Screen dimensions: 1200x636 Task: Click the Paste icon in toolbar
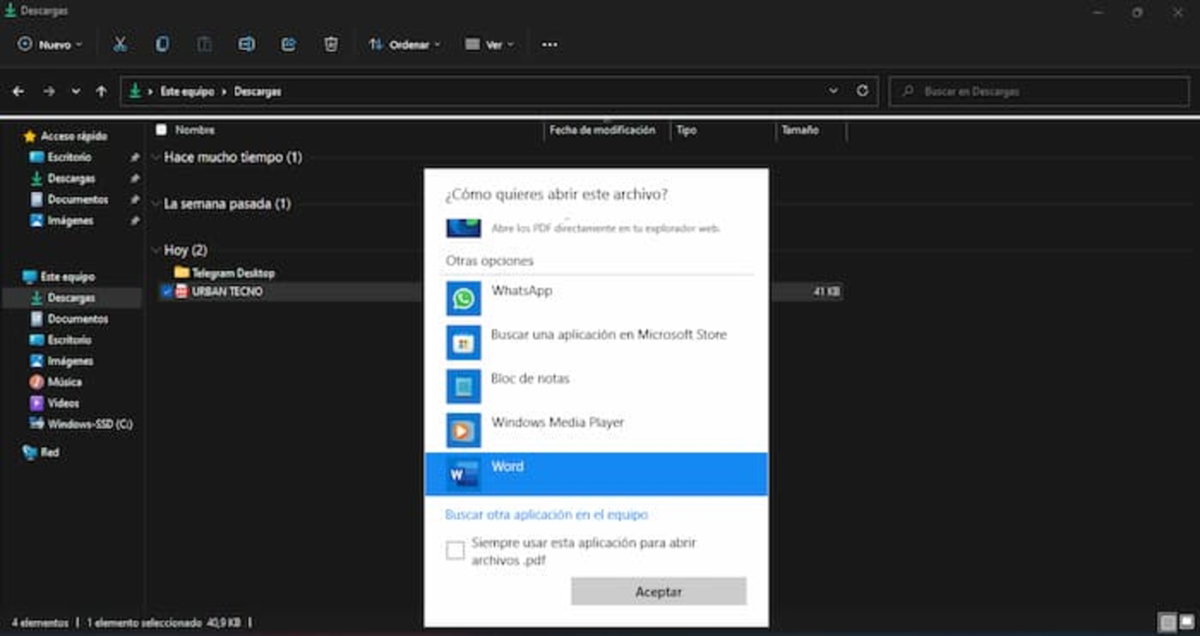(x=204, y=44)
